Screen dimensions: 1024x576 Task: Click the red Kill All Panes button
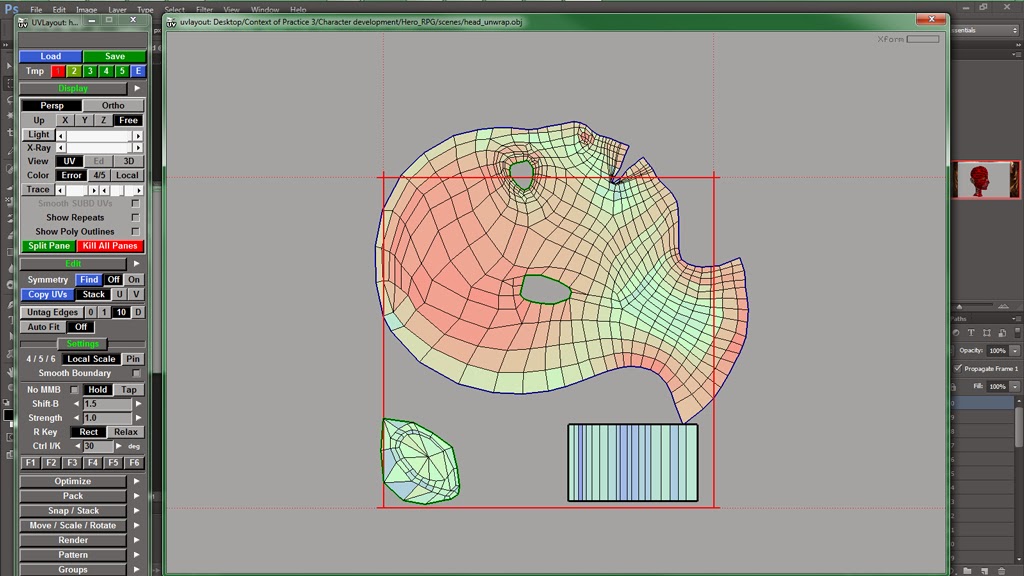tap(112, 245)
